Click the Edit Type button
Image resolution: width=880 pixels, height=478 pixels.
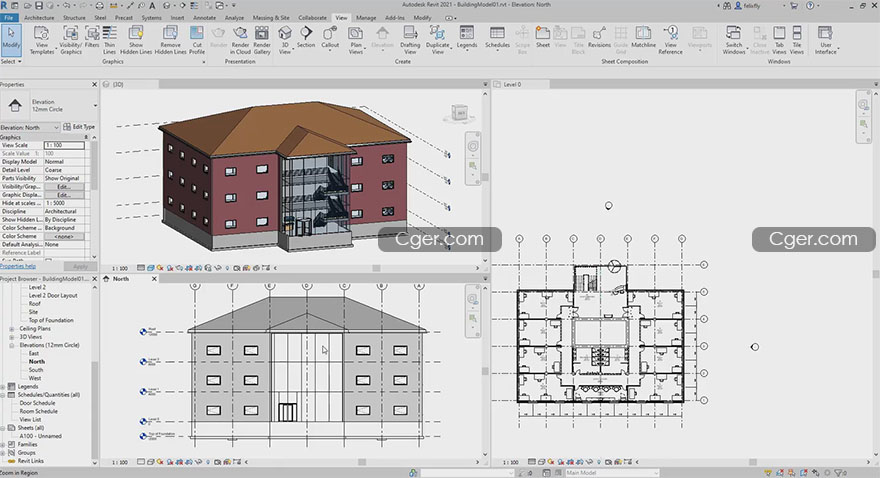(x=79, y=127)
